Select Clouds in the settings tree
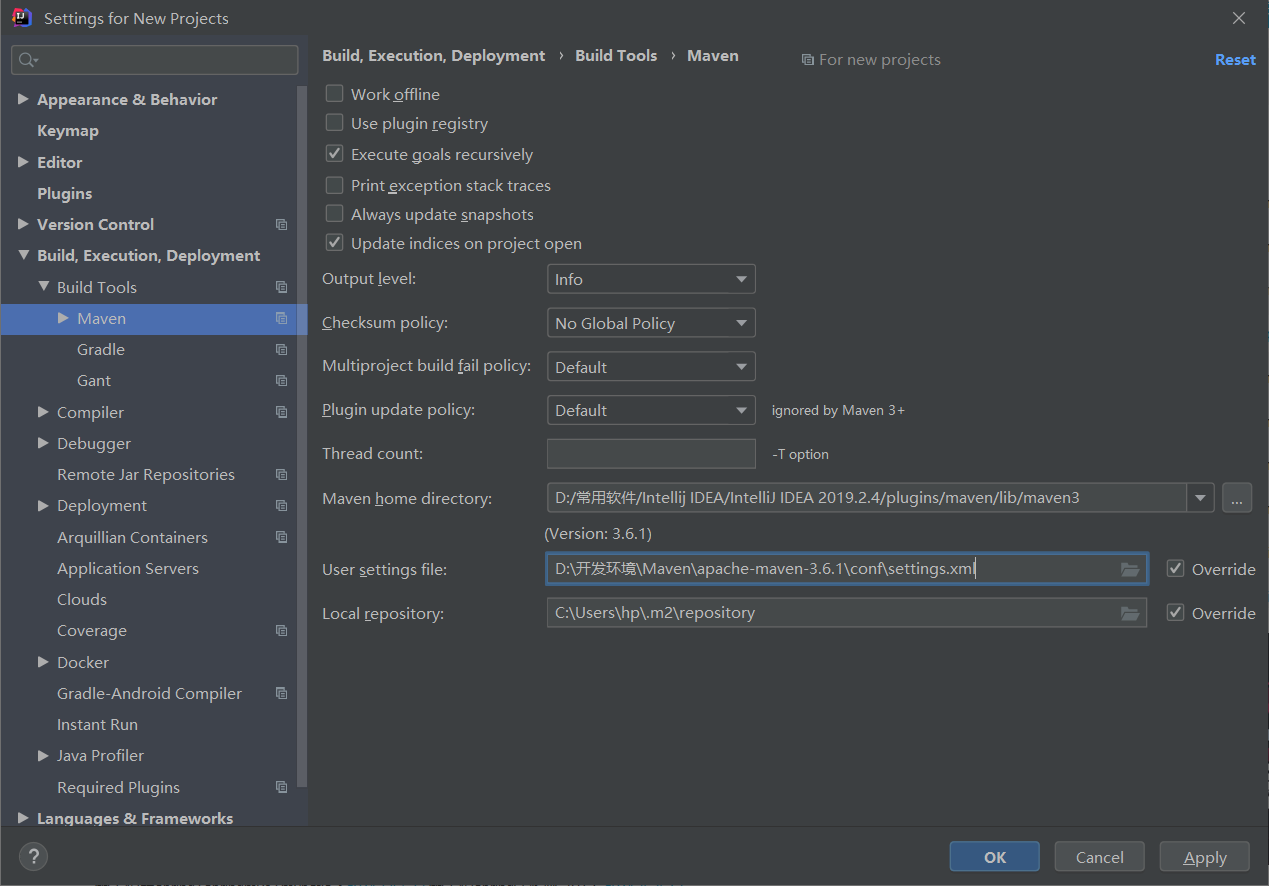The image size is (1269, 886). (x=82, y=599)
